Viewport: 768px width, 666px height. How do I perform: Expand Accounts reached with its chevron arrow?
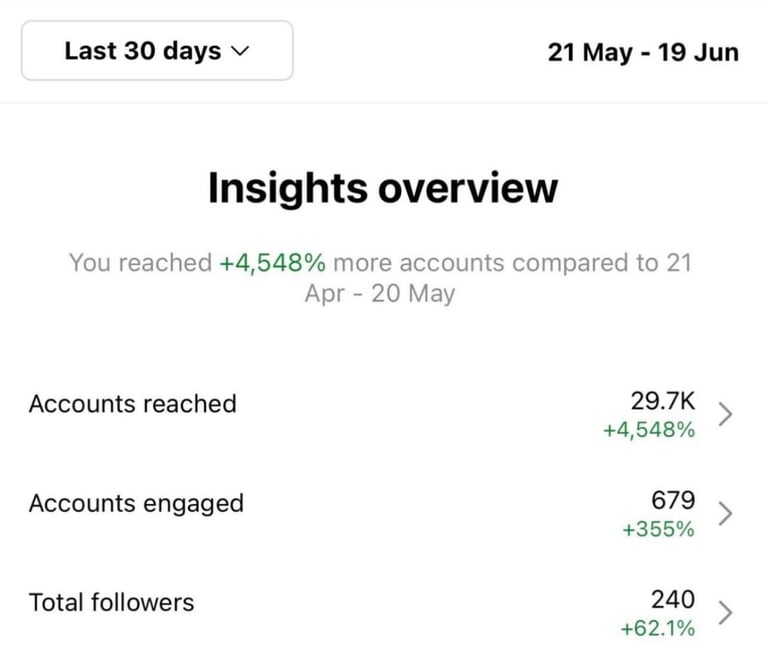[726, 414]
